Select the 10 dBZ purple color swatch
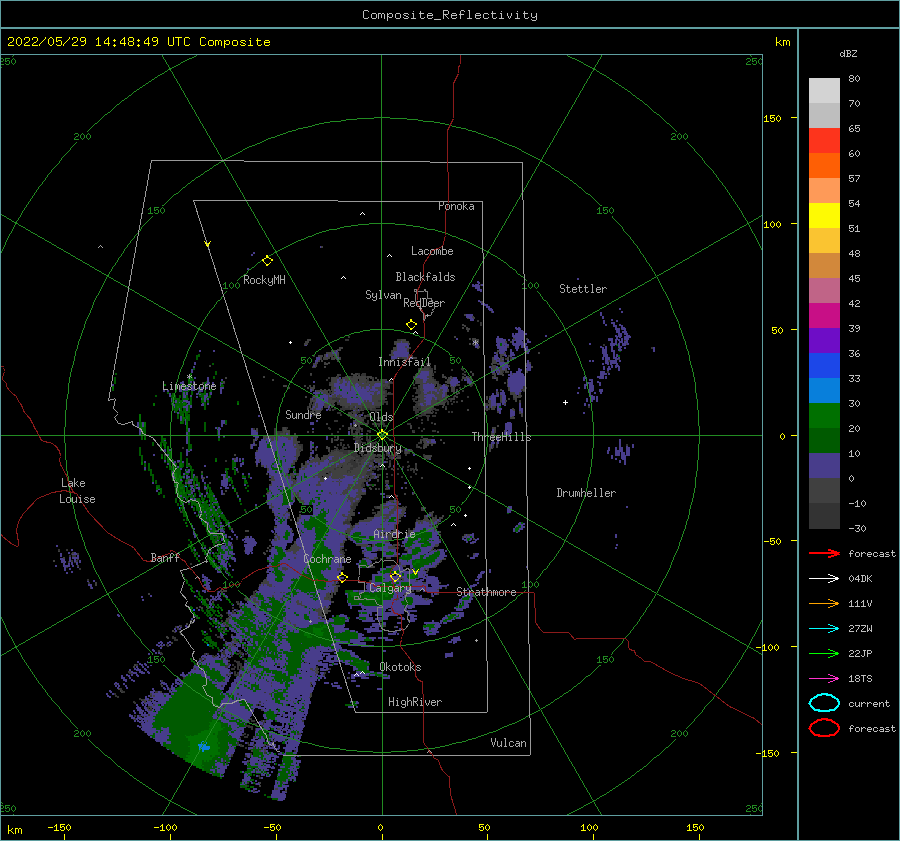 (824, 465)
